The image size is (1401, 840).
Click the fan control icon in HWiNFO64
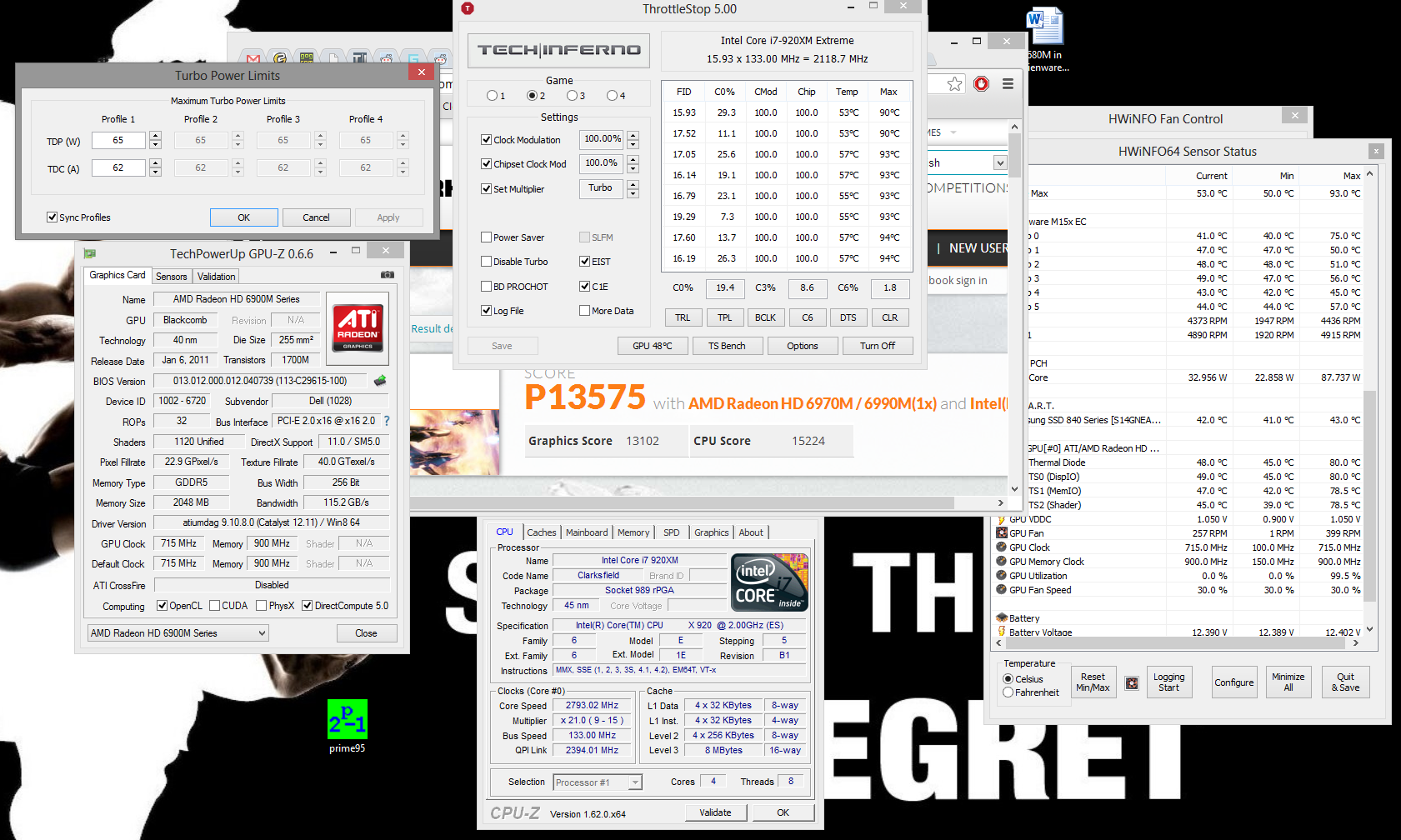(1132, 683)
